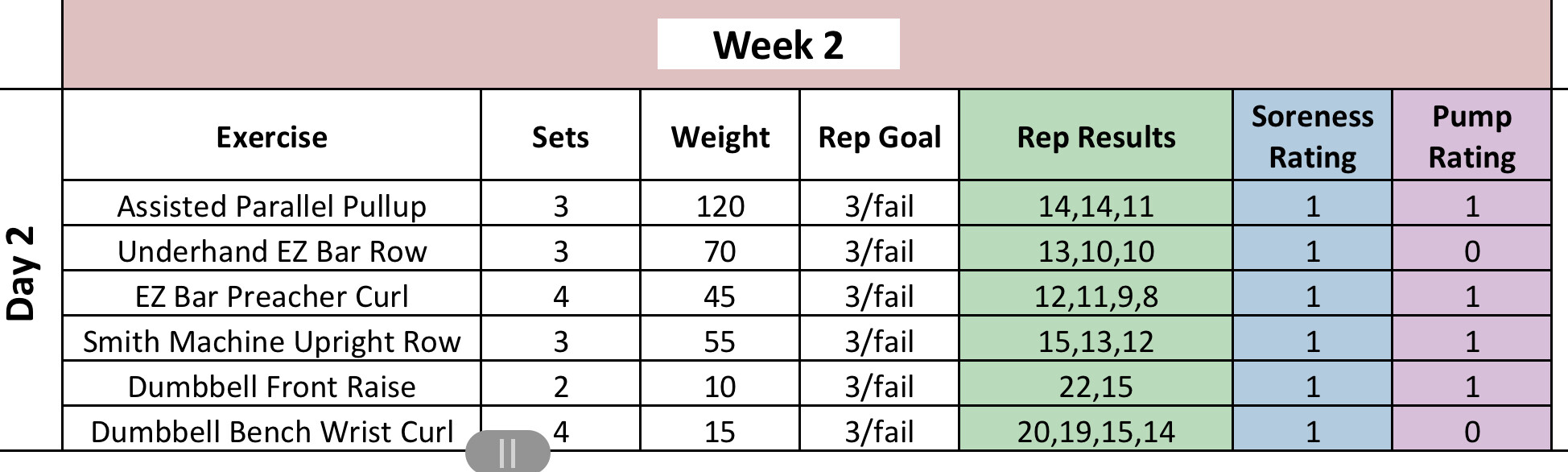Click the Soreness Rating header
Screen dimensions: 1568x472
pyautogui.click(x=1312, y=136)
